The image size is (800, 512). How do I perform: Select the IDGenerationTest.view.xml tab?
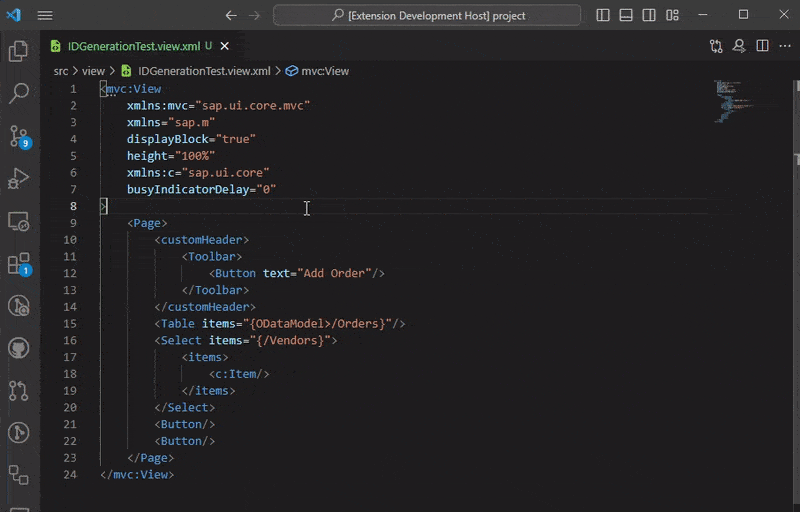pyautogui.click(x=134, y=46)
